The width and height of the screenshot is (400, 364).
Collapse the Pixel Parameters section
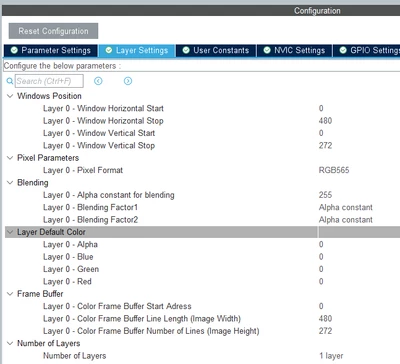10,158
